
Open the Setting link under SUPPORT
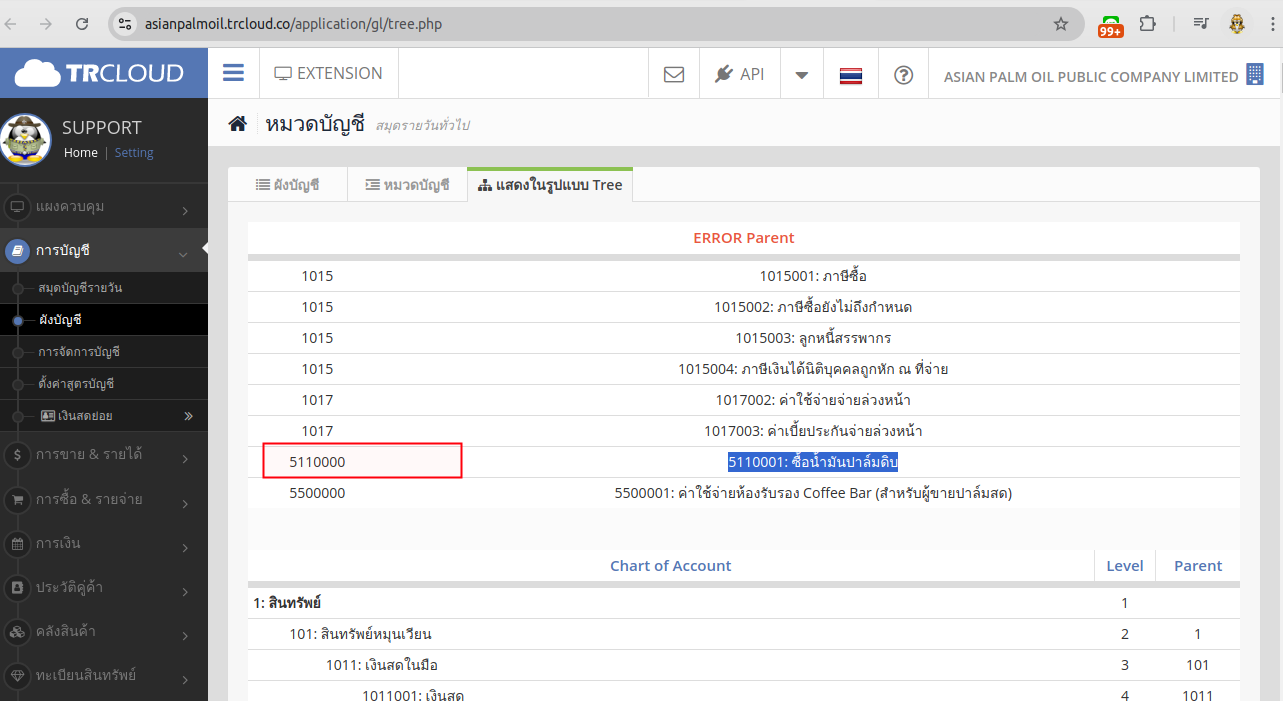coord(134,153)
